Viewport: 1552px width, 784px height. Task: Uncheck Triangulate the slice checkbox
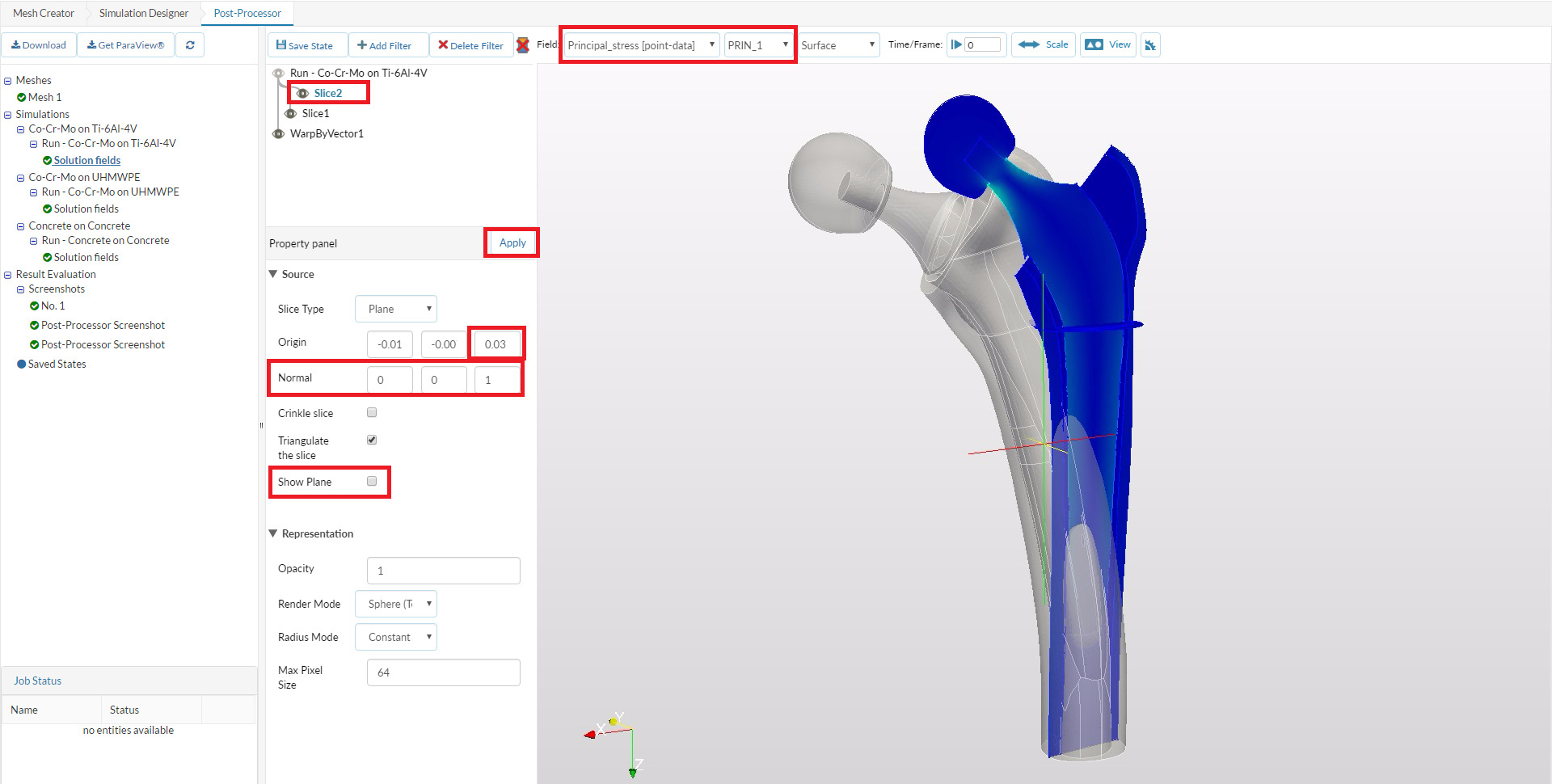pos(372,440)
